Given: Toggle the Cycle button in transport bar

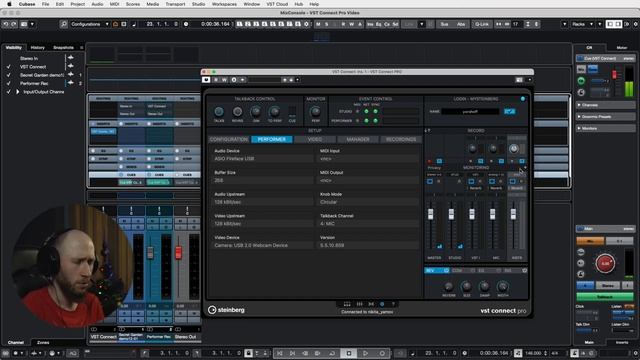Looking at the screenshot, I should [x=332, y=353].
